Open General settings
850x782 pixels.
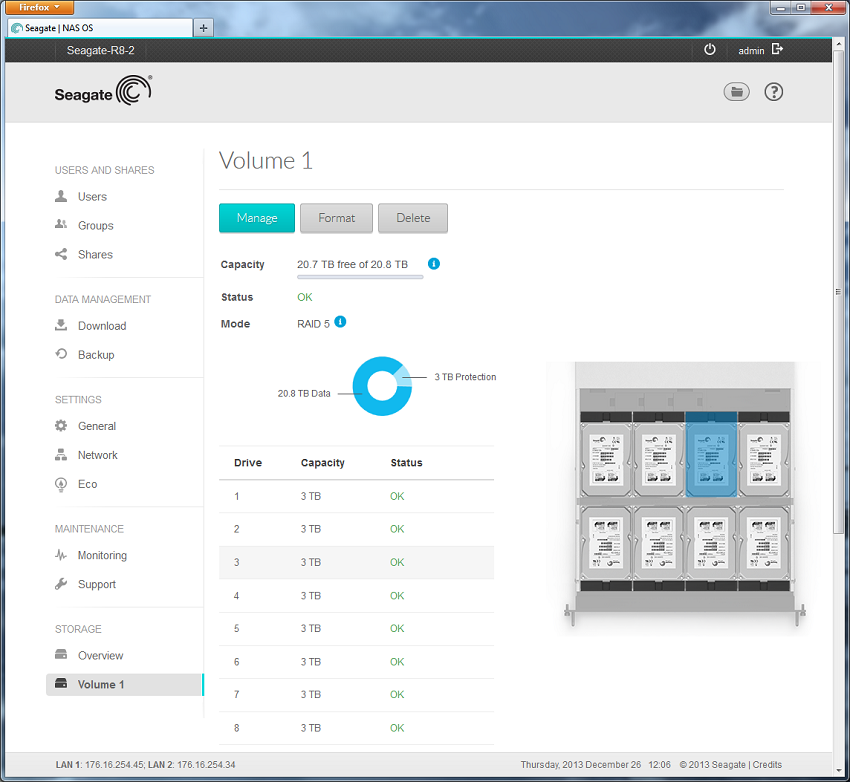click(97, 426)
